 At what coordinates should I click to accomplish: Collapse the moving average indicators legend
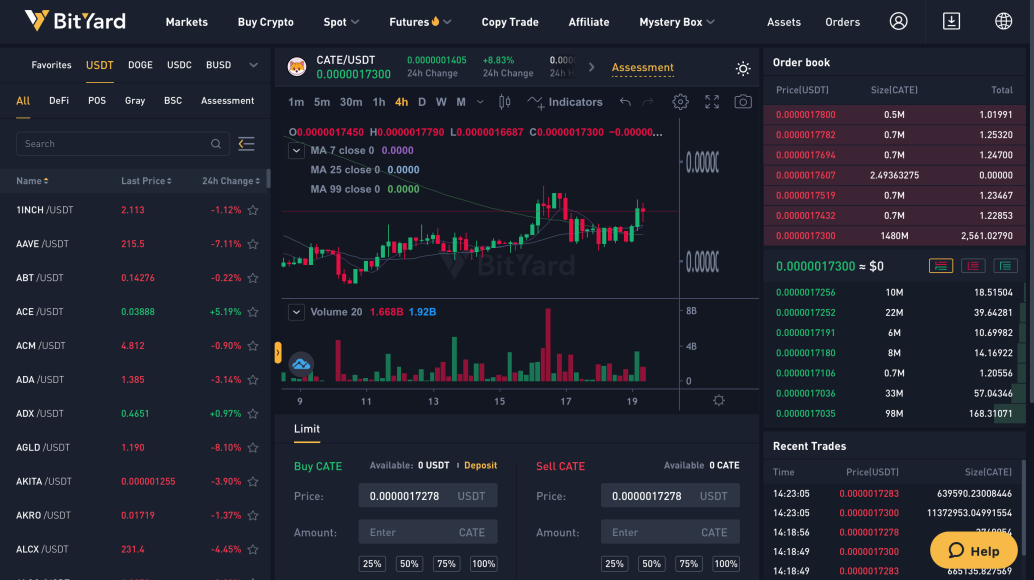click(x=296, y=150)
